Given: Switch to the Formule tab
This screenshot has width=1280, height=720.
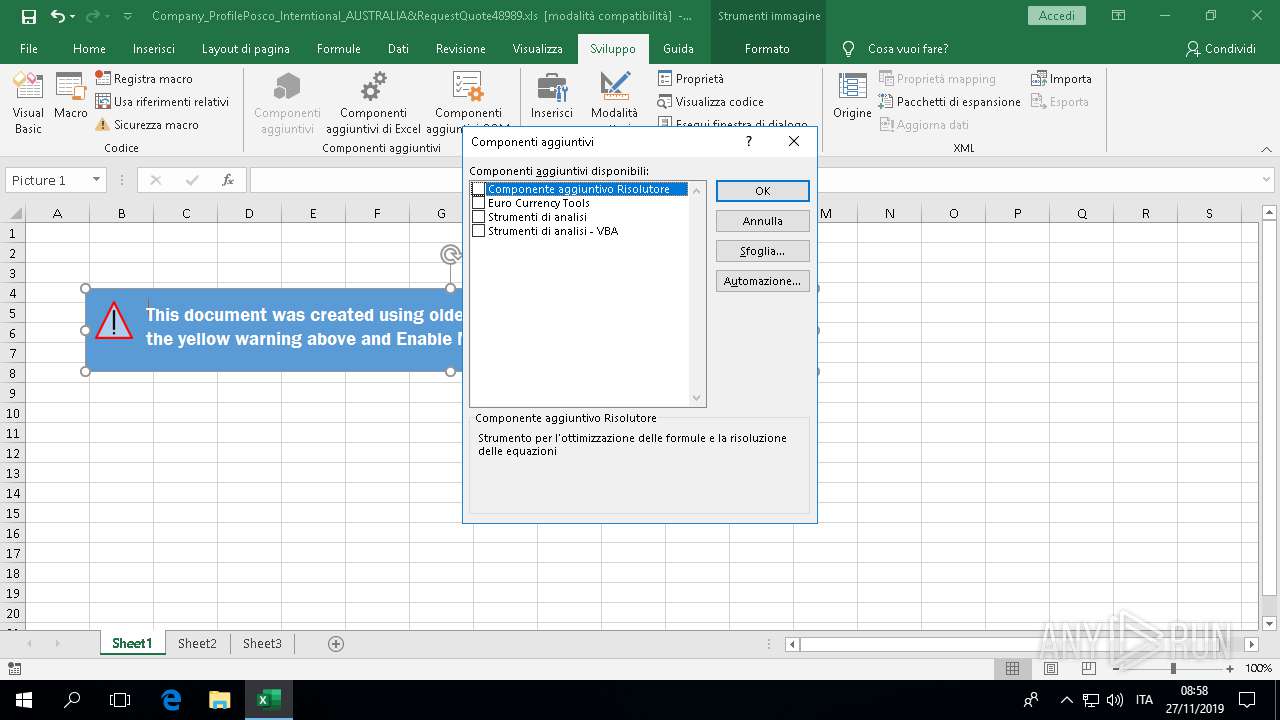Looking at the screenshot, I should pyautogui.click(x=339, y=49).
